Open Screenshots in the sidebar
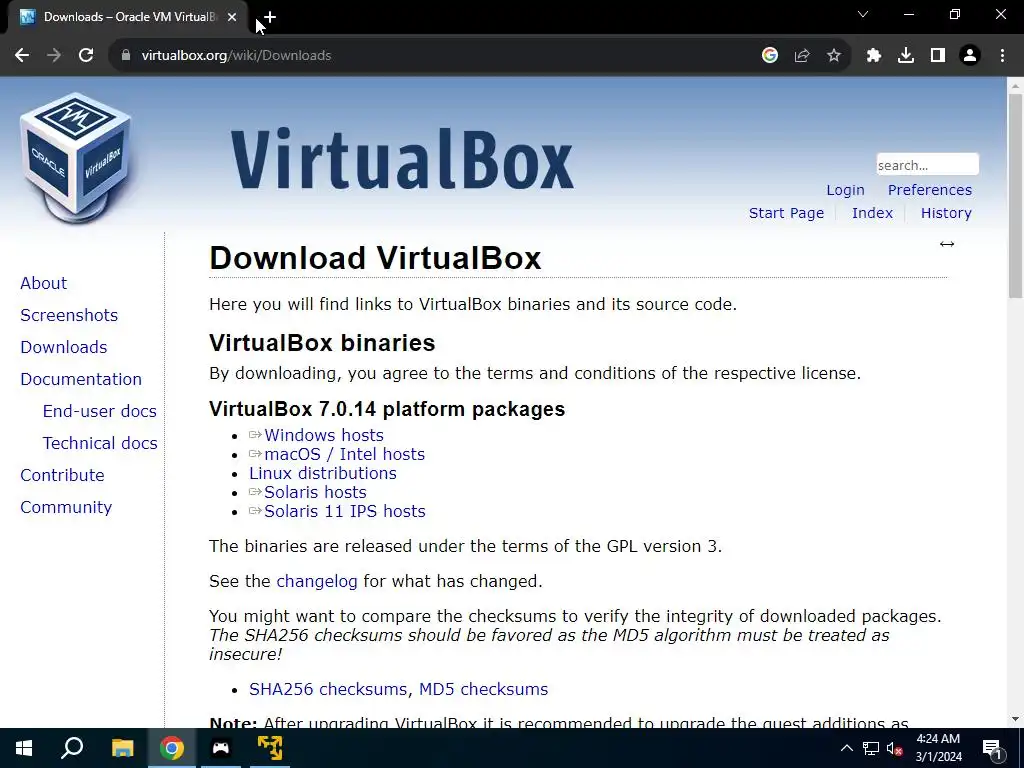The width and height of the screenshot is (1024, 768). [x=69, y=315]
